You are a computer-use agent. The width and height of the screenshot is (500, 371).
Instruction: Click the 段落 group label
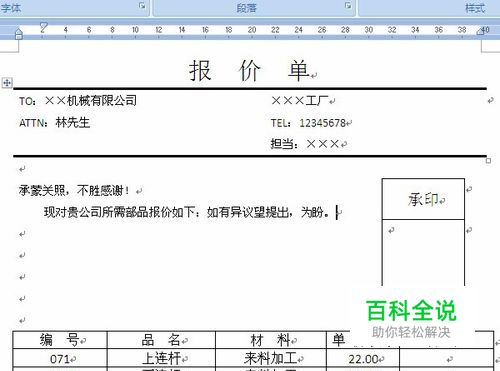pos(247,8)
